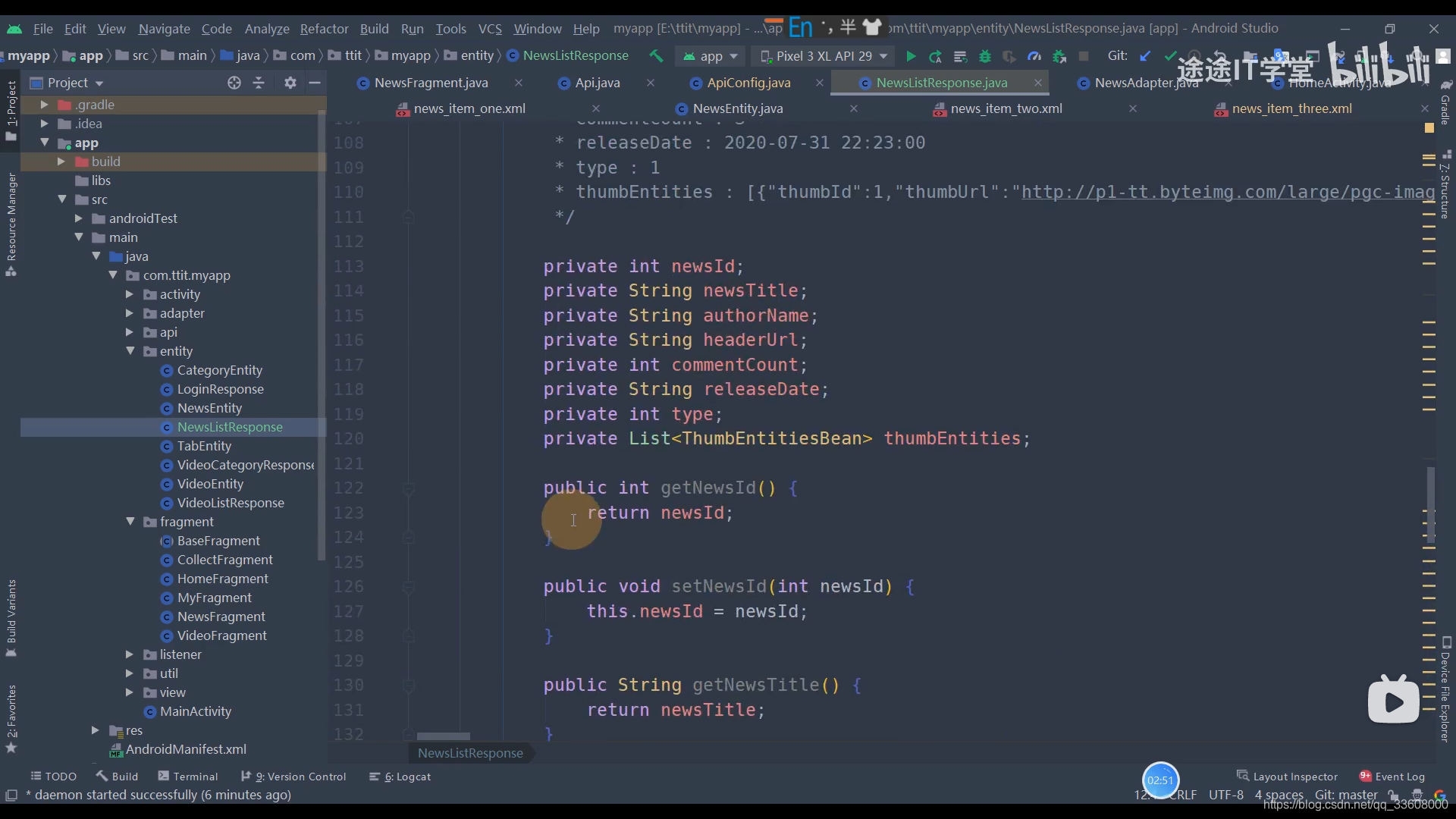Select MainActivity in the project tree
Viewport: 1456px width, 819px height.
pos(195,711)
